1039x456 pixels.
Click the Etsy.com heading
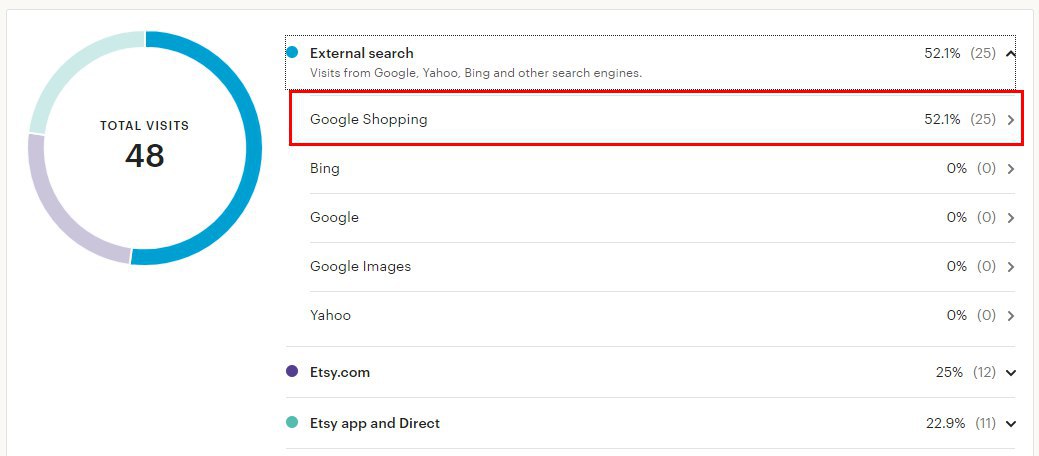340,372
